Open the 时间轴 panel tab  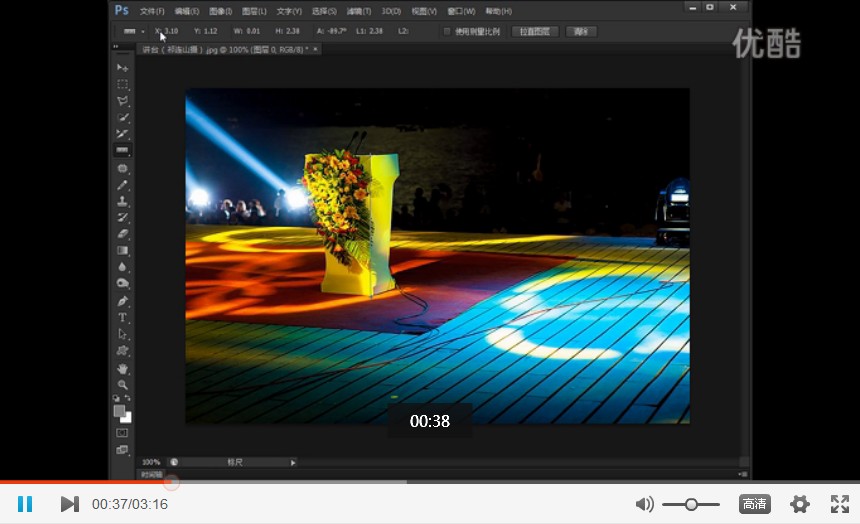(x=152, y=475)
